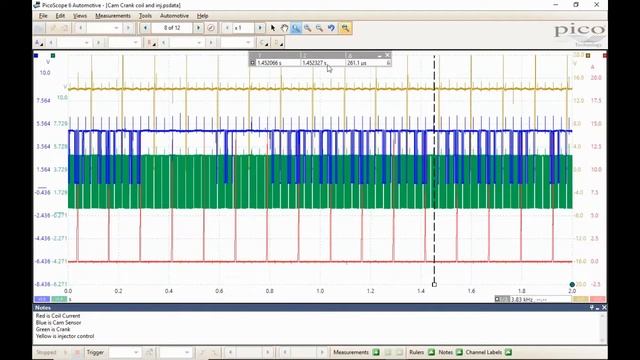This screenshot has height=360, width=640.
Task: Open the Help menu
Action: [202, 16]
